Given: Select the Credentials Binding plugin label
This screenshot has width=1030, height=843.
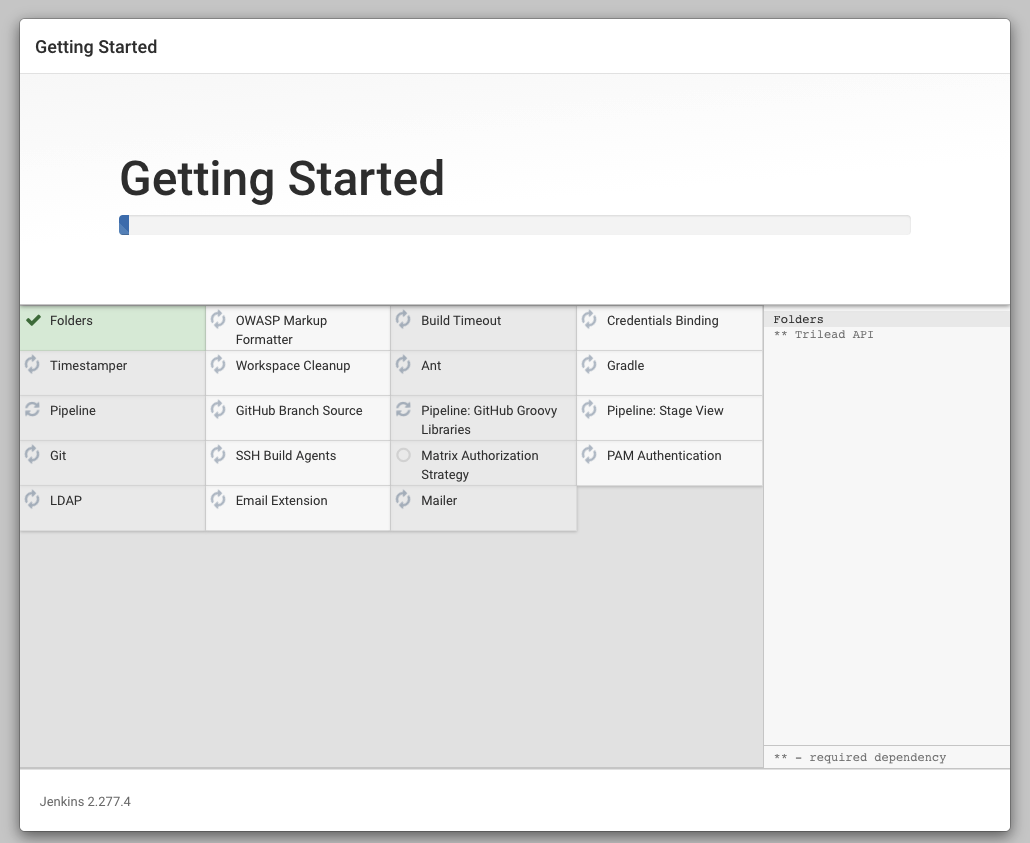Looking at the screenshot, I should pyautogui.click(x=662, y=321).
